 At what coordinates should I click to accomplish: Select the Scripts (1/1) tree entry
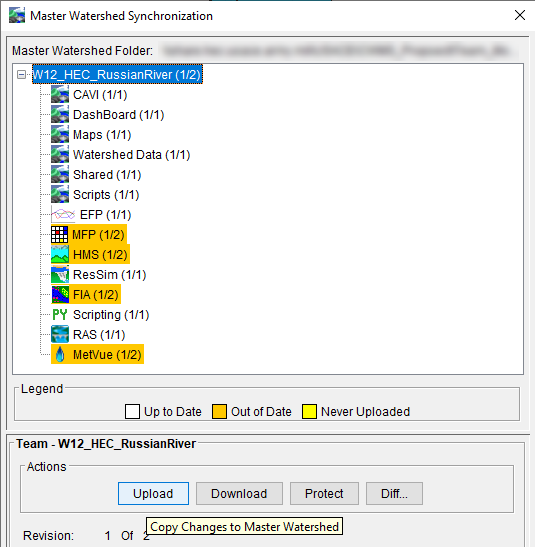(x=106, y=195)
